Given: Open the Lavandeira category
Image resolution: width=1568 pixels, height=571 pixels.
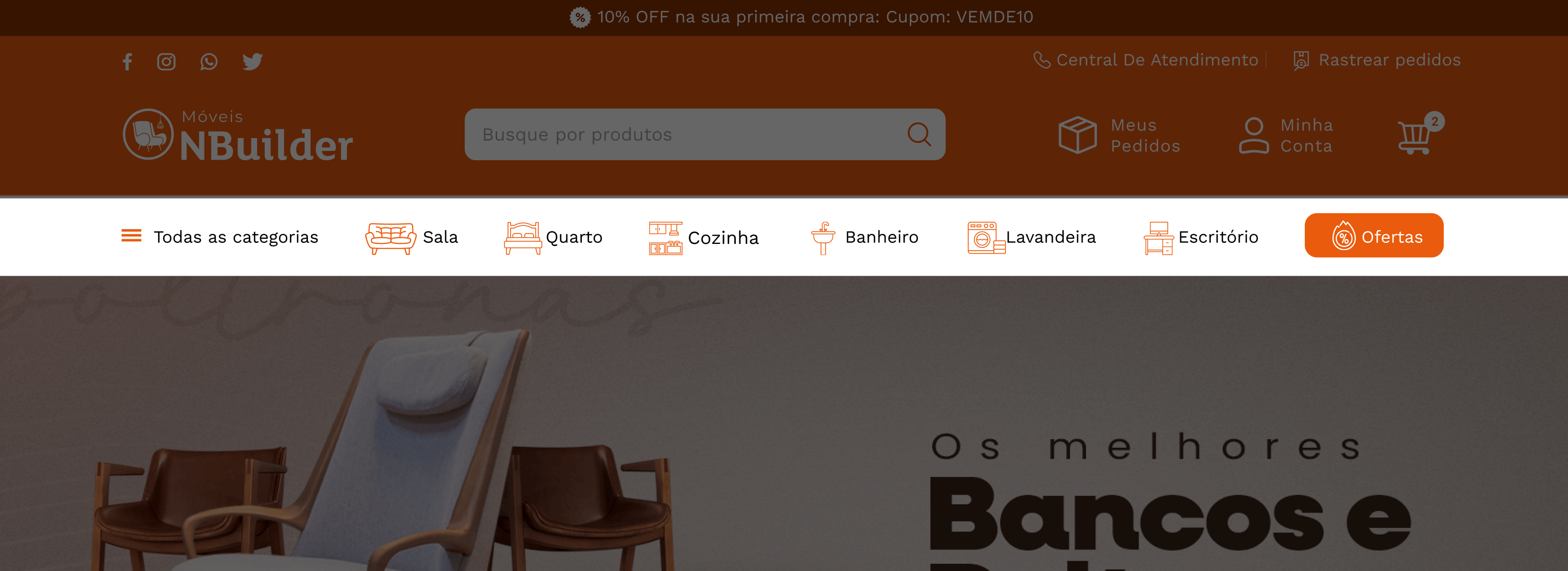Looking at the screenshot, I should click(1032, 238).
